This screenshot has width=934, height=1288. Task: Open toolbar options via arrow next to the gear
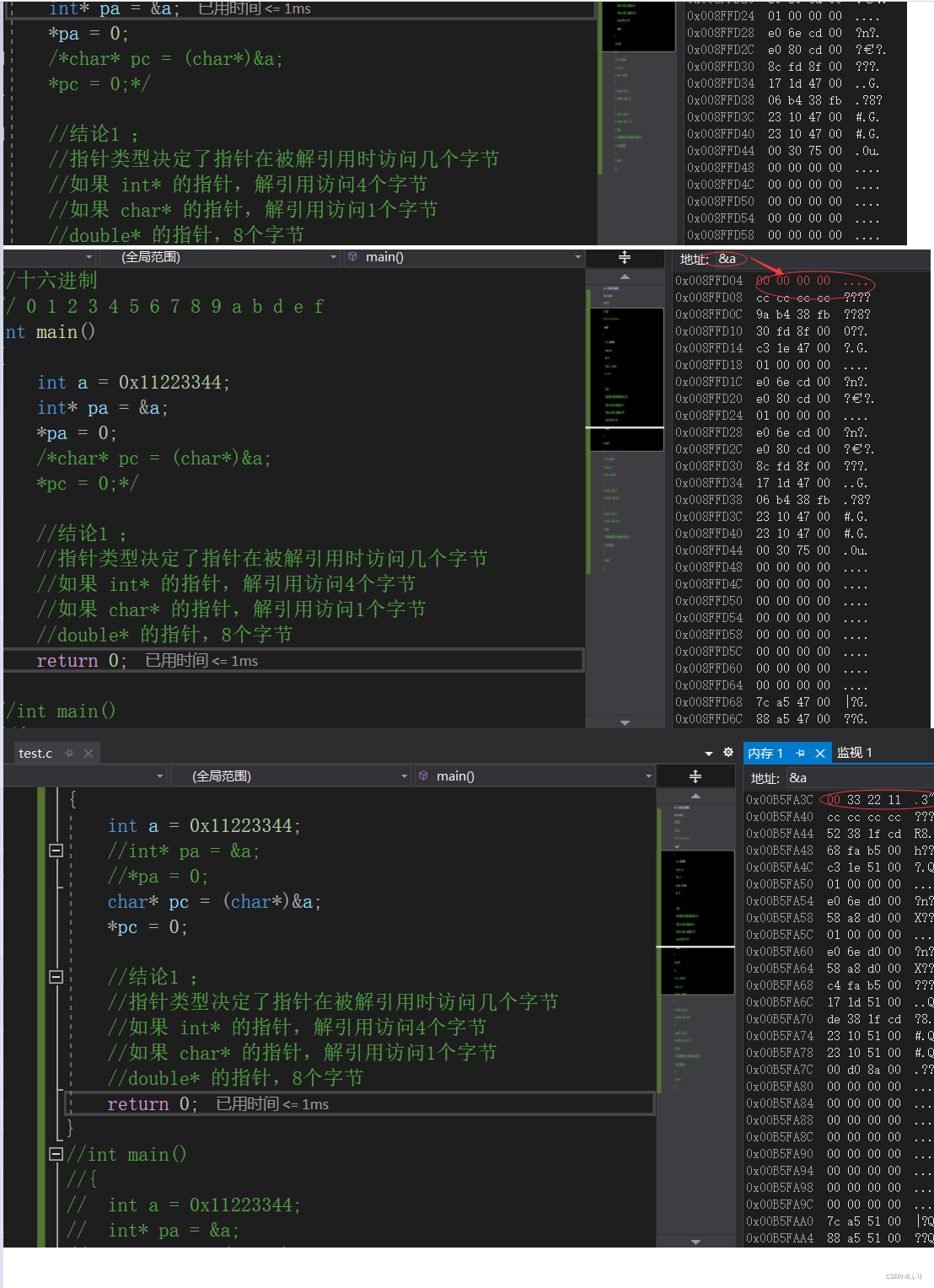(x=711, y=752)
